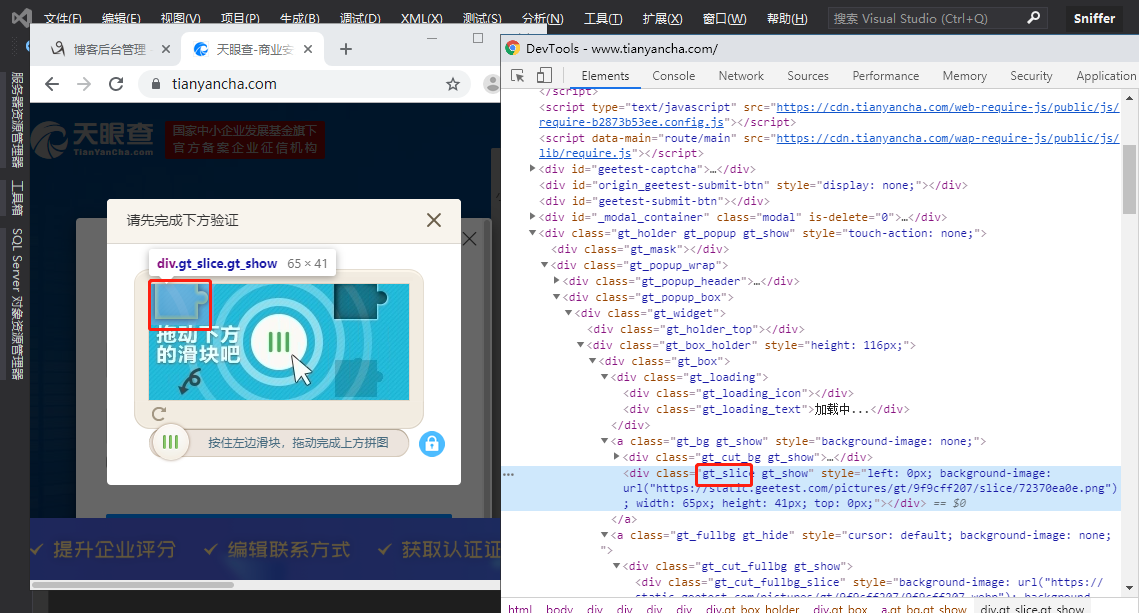Collapse the gt_widget div node

click(x=569, y=313)
